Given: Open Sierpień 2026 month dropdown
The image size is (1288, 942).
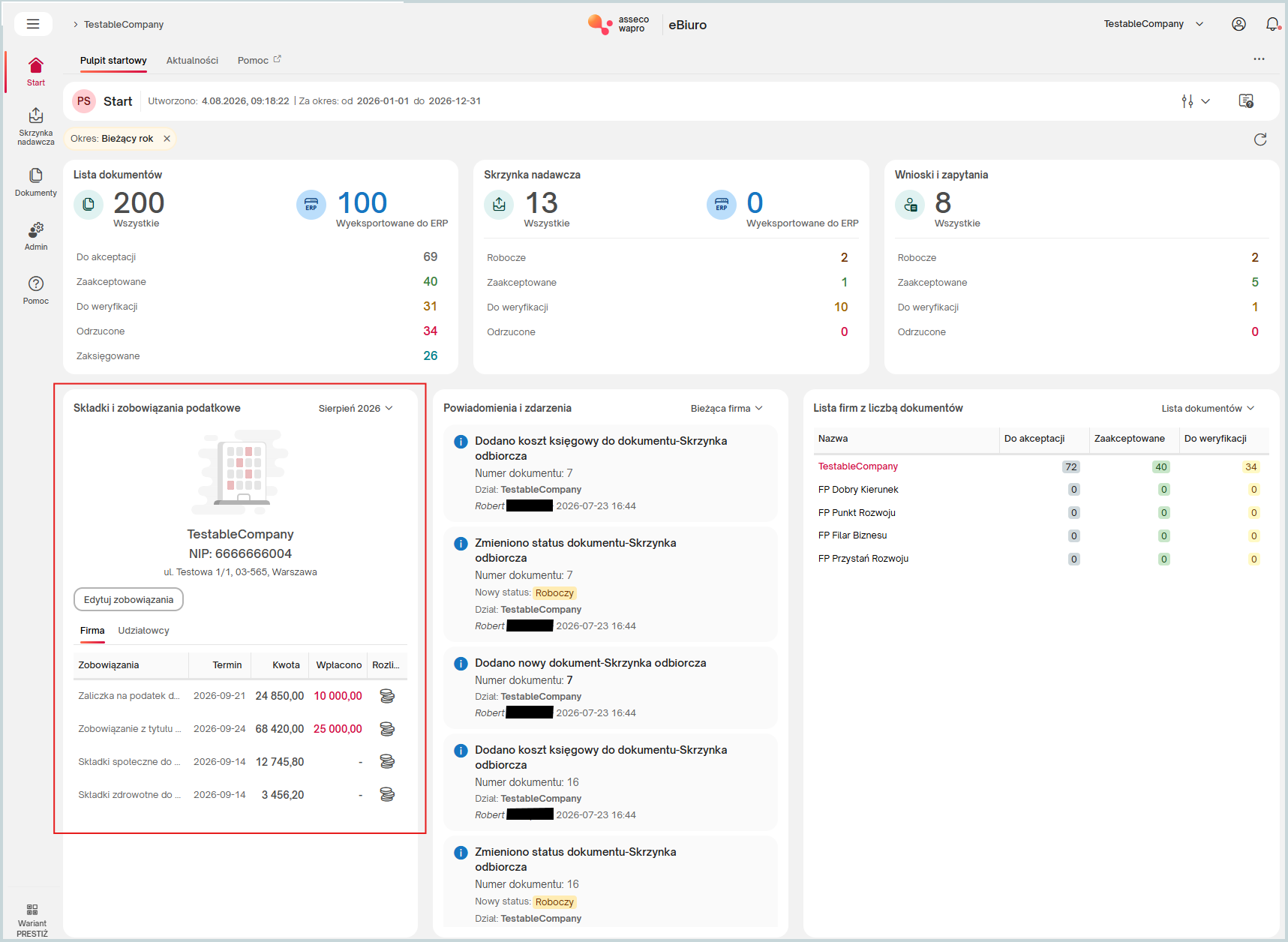Looking at the screenshot, I should [x=356, y=409].
